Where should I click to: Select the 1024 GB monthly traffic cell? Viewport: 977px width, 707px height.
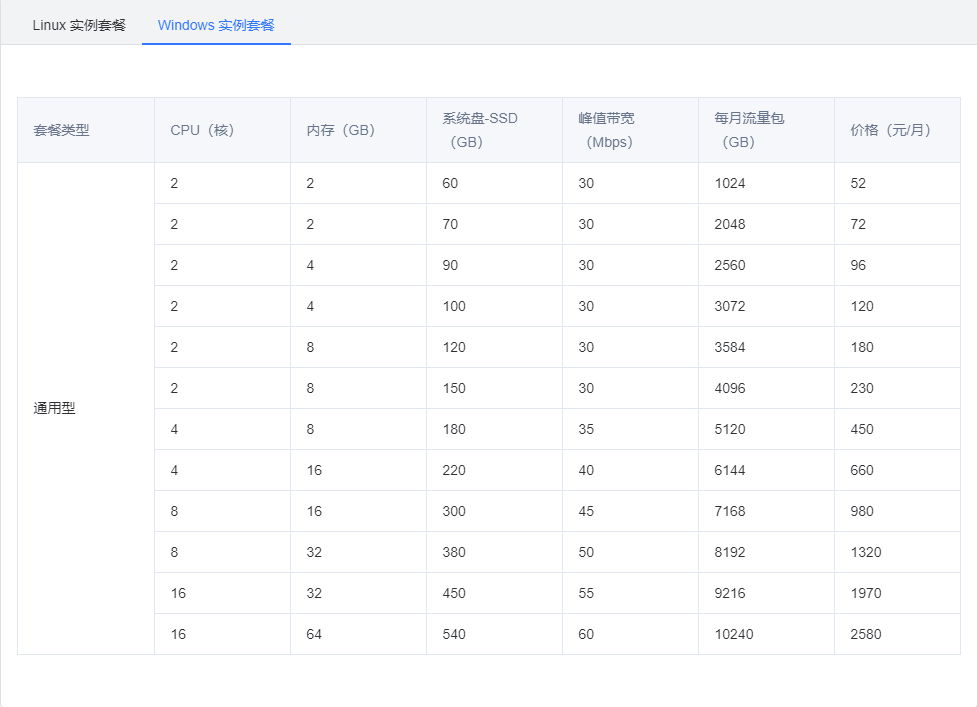(730, 183)
